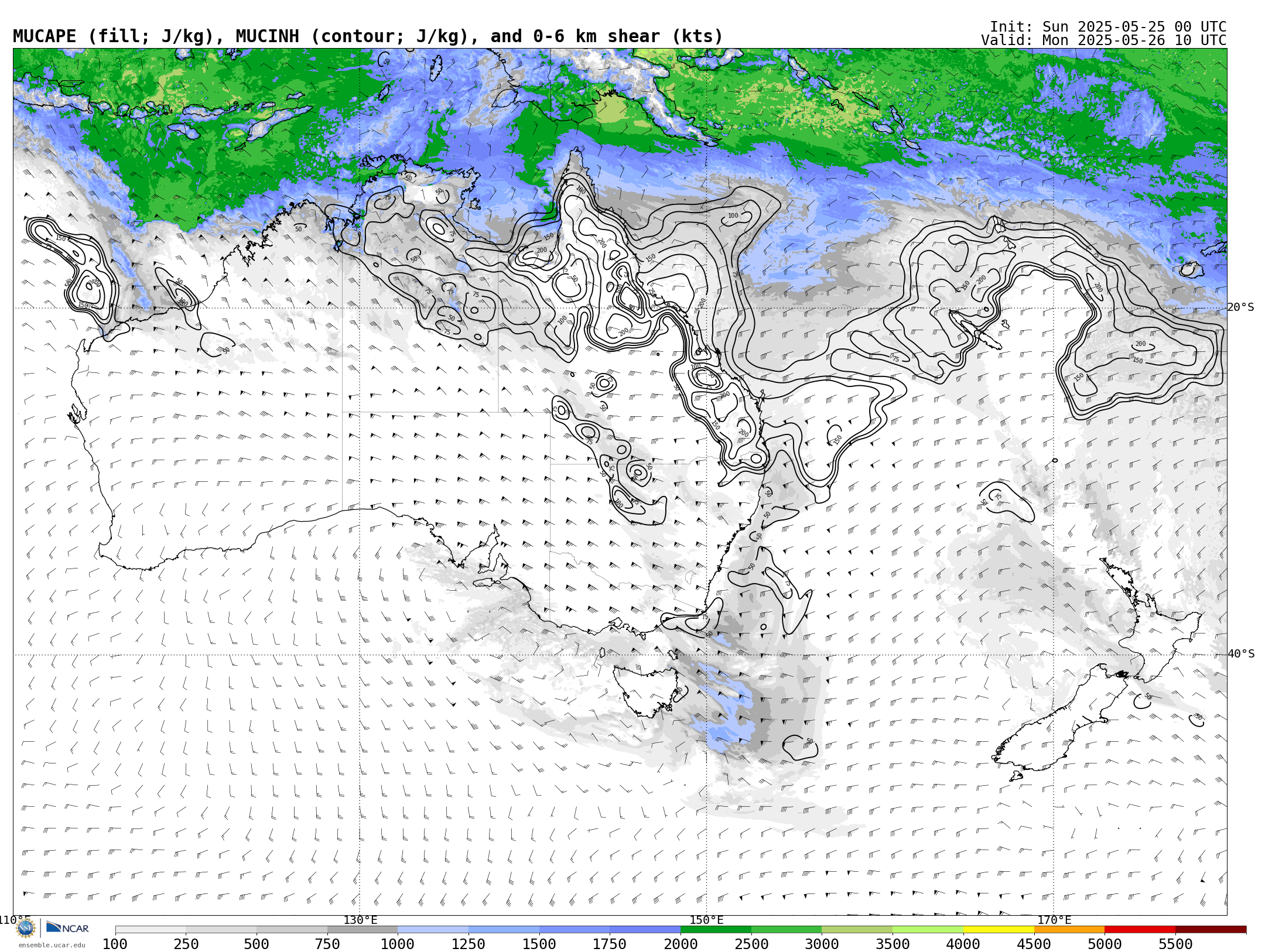Click the 1000 colorbar tick label
This screenshot has width=1265, height=952.
(398, 944)
